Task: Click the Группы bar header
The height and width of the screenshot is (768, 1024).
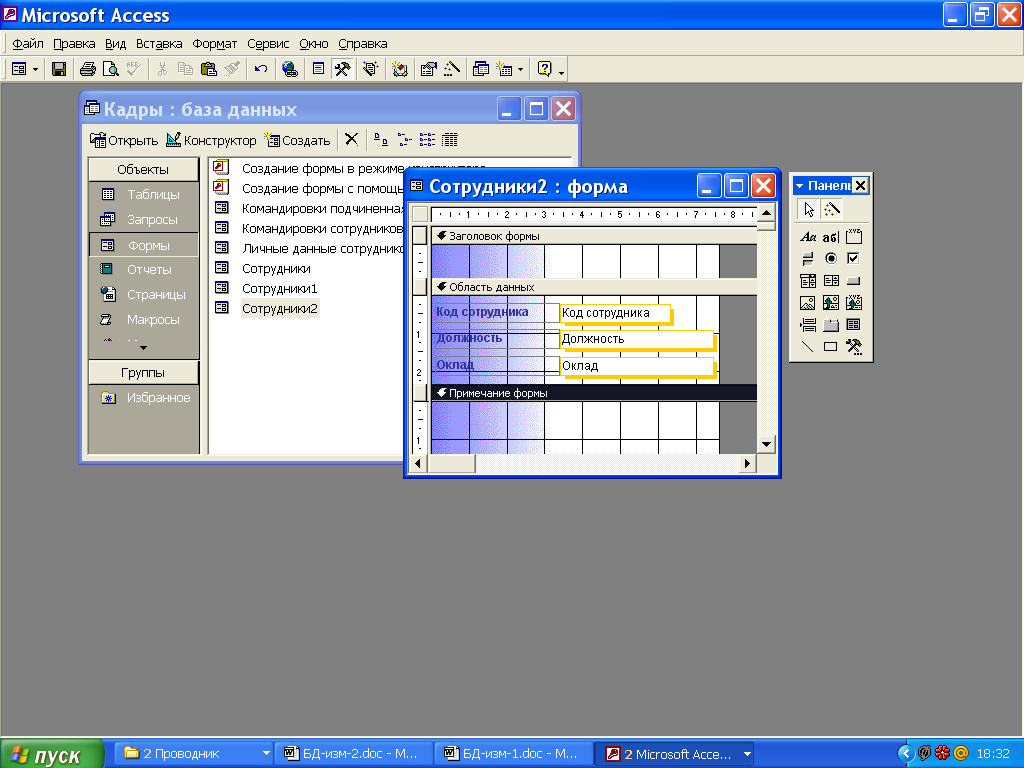Action: click(143, 372)
